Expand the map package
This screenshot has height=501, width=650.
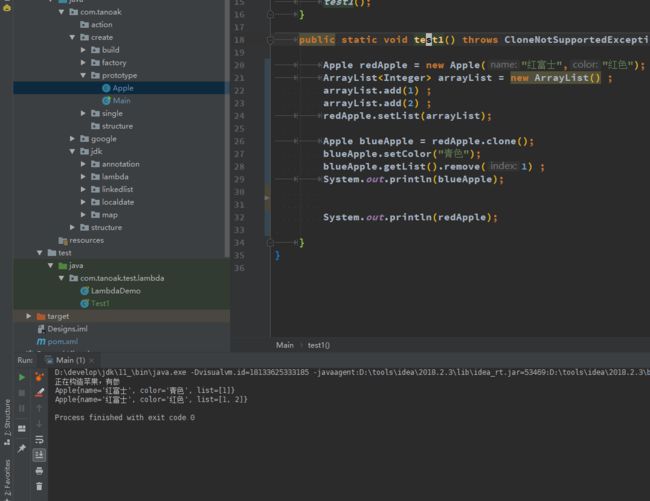[x=83, y=215]
